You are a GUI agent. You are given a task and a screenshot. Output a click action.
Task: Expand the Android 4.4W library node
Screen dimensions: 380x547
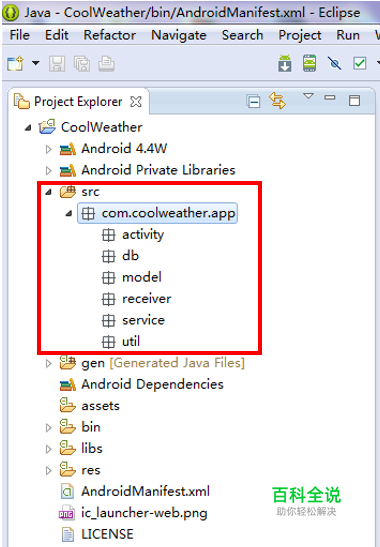pos(49,149)
